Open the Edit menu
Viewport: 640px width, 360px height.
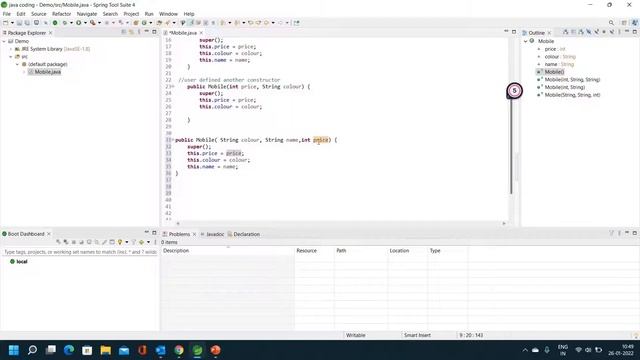[x=21, y=14]
